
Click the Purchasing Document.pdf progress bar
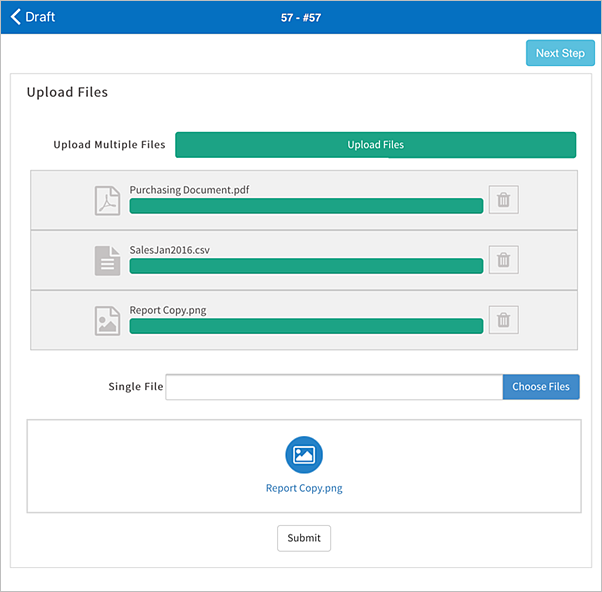[x=306, y=206]
